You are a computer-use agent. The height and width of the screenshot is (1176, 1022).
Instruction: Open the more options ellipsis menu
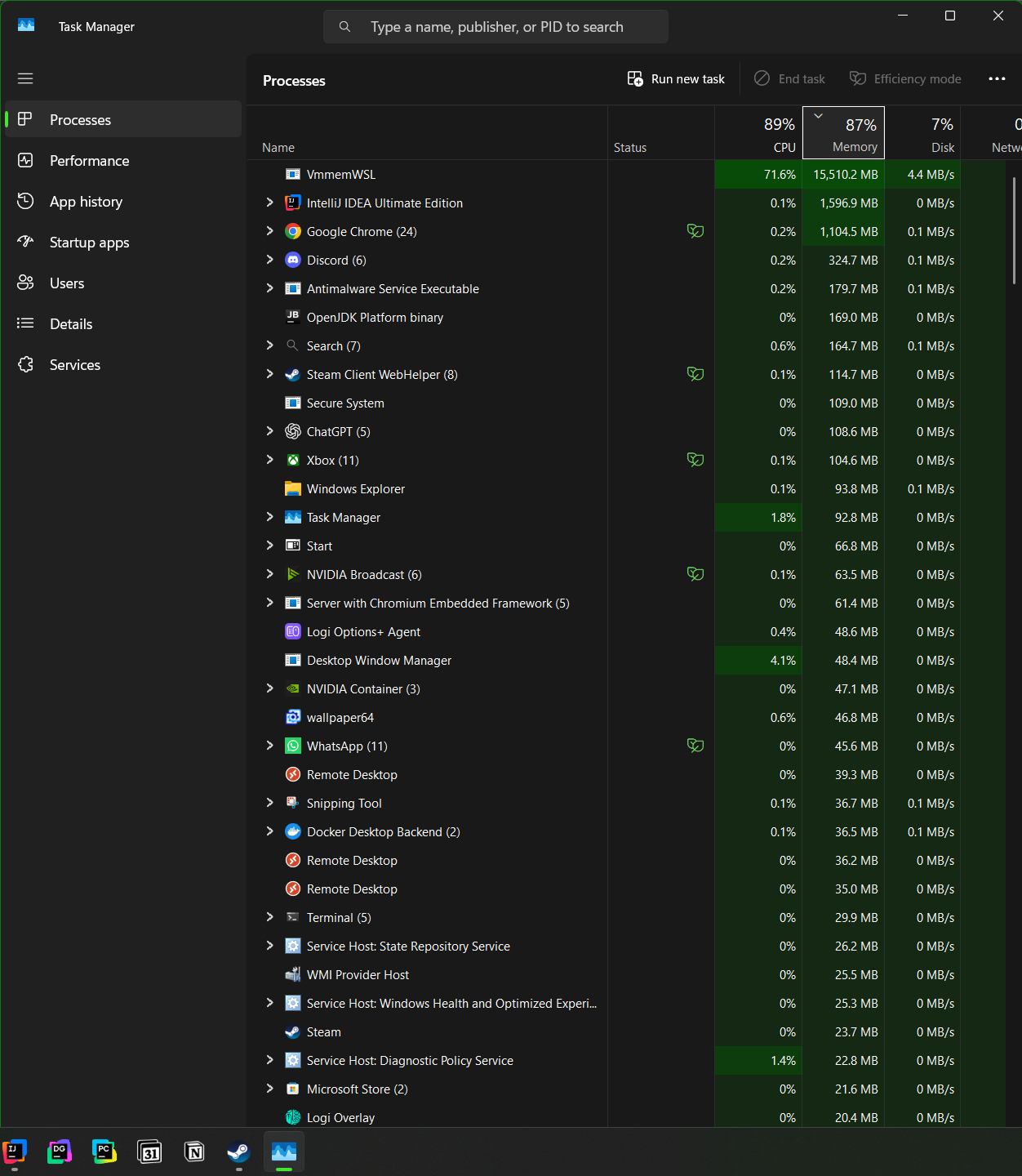(997, 78)
